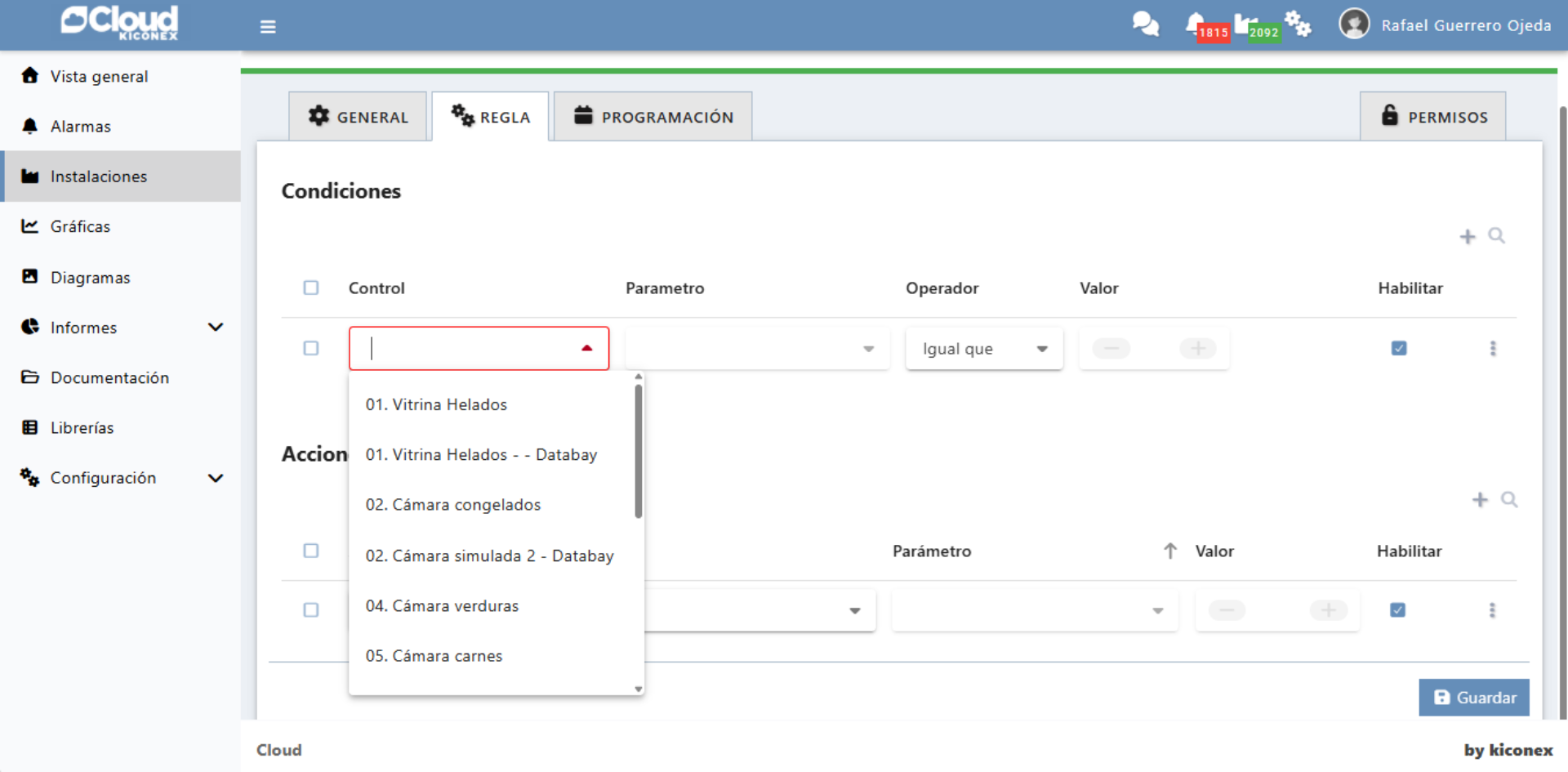Add a new action with plus icon

click(x=1480, y=500)
